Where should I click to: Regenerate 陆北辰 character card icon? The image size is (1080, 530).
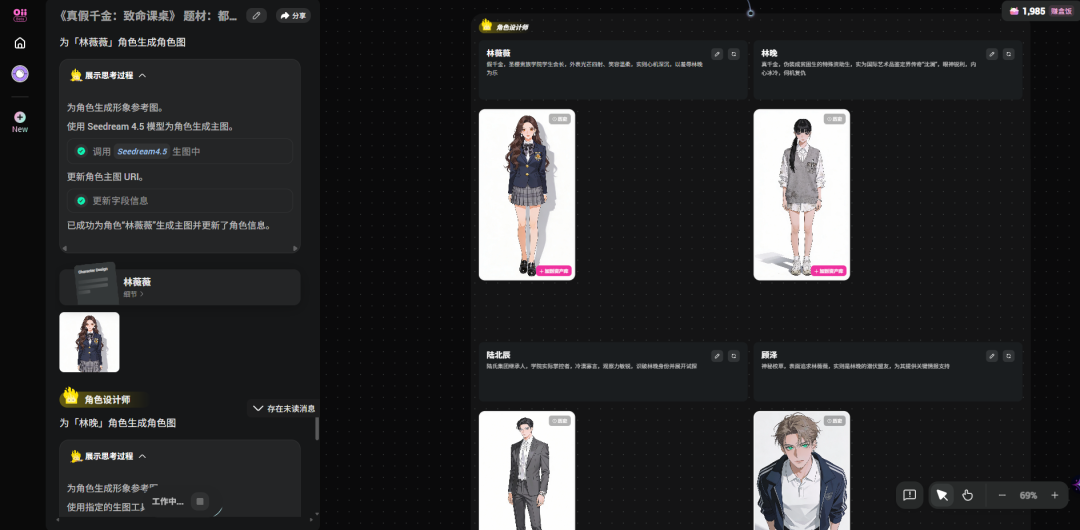click(x=734, y=356)
